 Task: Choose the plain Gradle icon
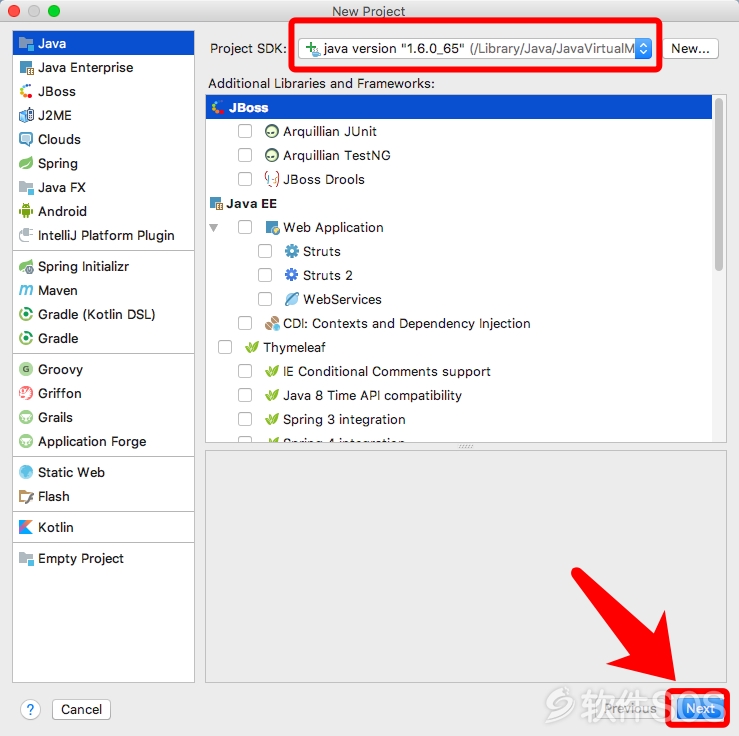tap(26, 338)
